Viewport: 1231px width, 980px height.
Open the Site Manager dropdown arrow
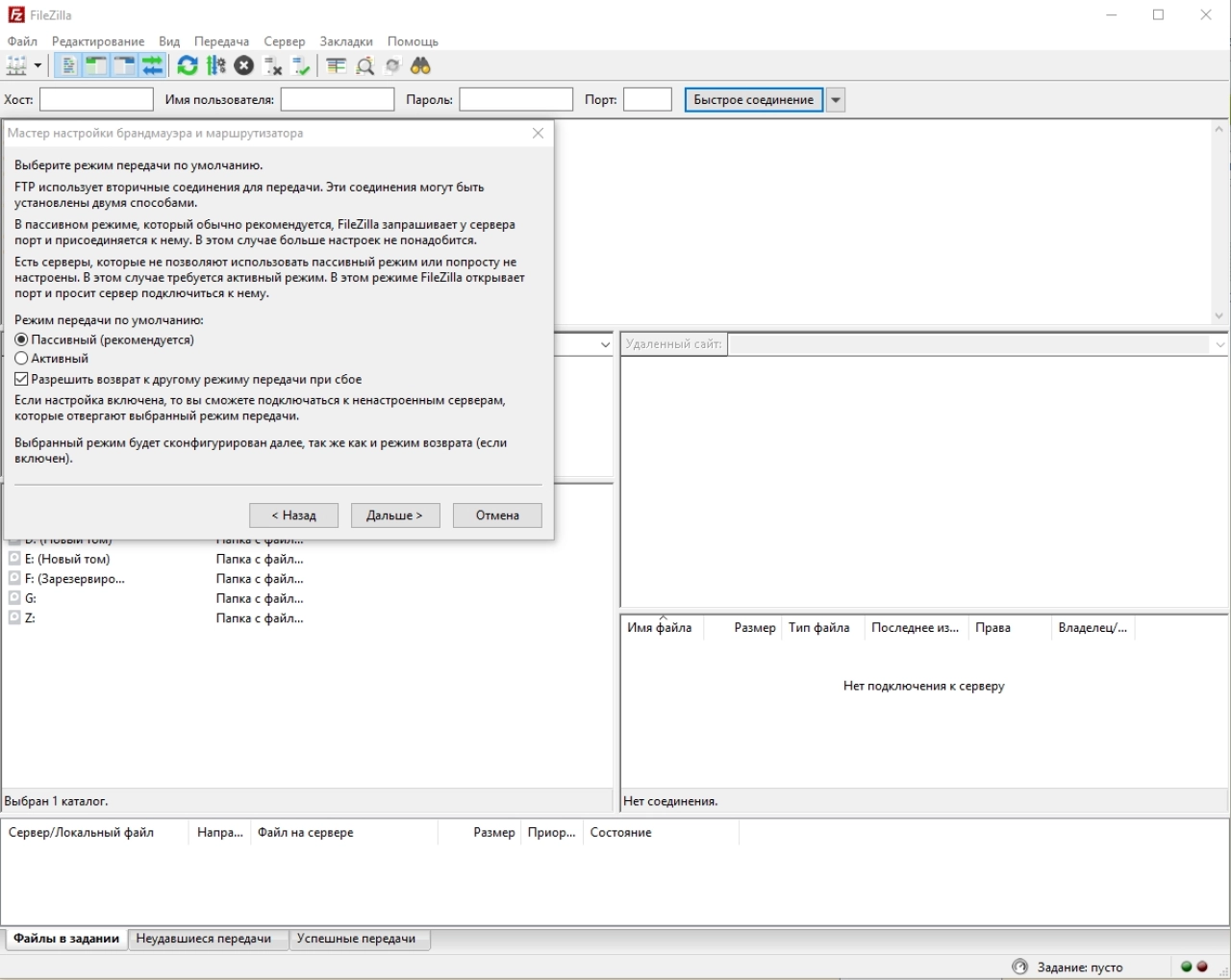[x=38, y=65]
